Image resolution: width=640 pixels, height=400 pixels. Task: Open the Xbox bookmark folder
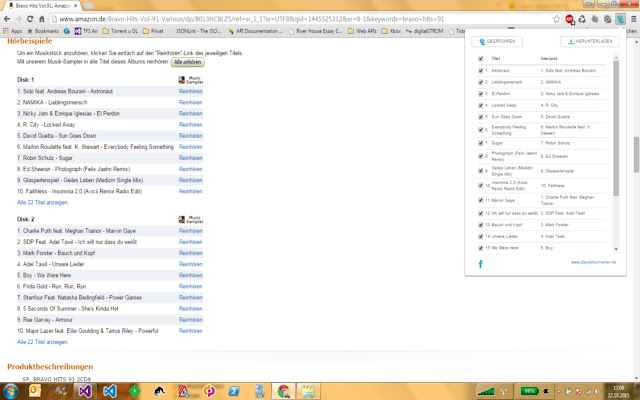pos(391,31)
